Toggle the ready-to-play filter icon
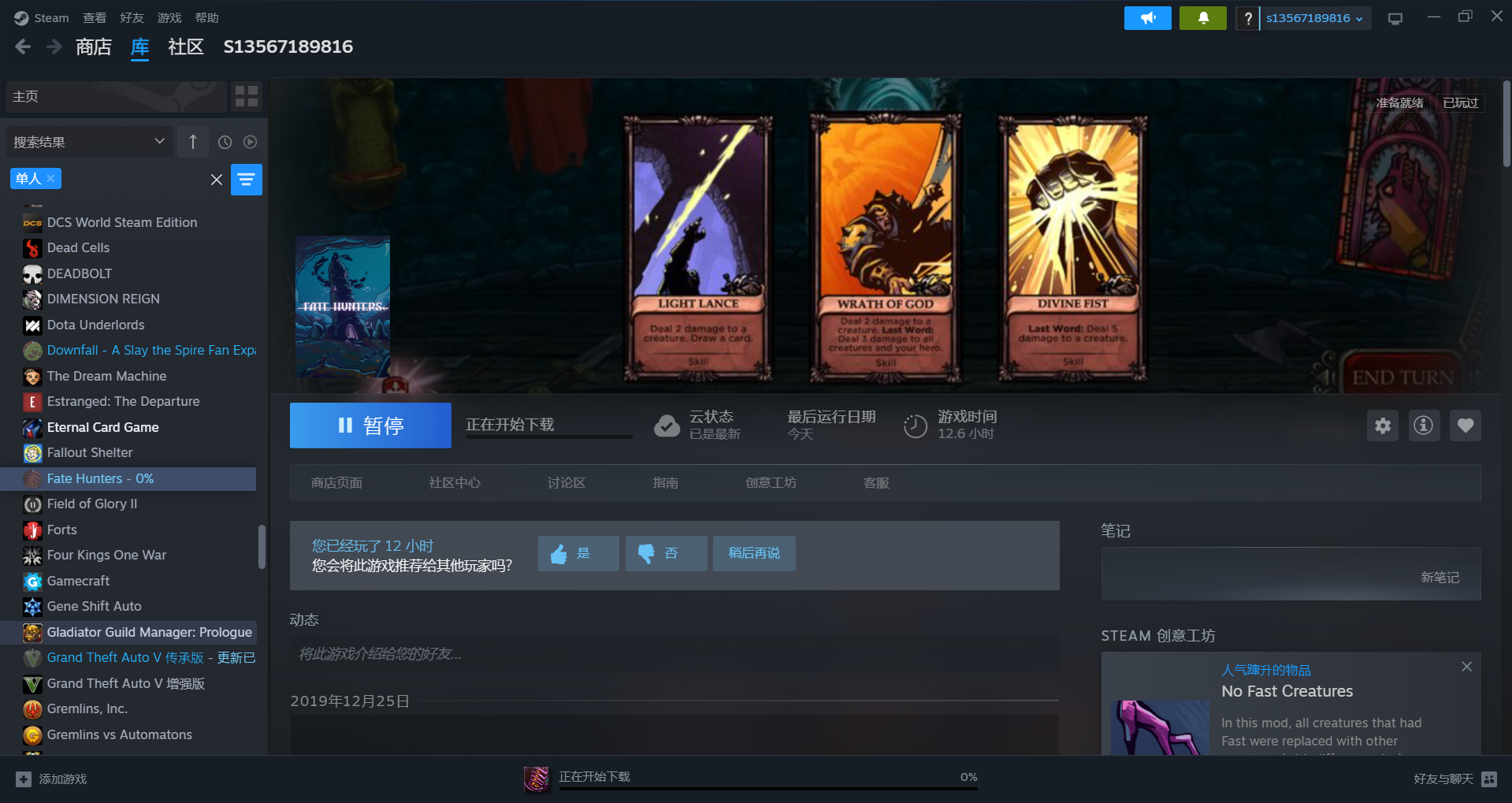The height and width of the screenshot is (803, 1512). pyautogui.click(x=250, y=142)
